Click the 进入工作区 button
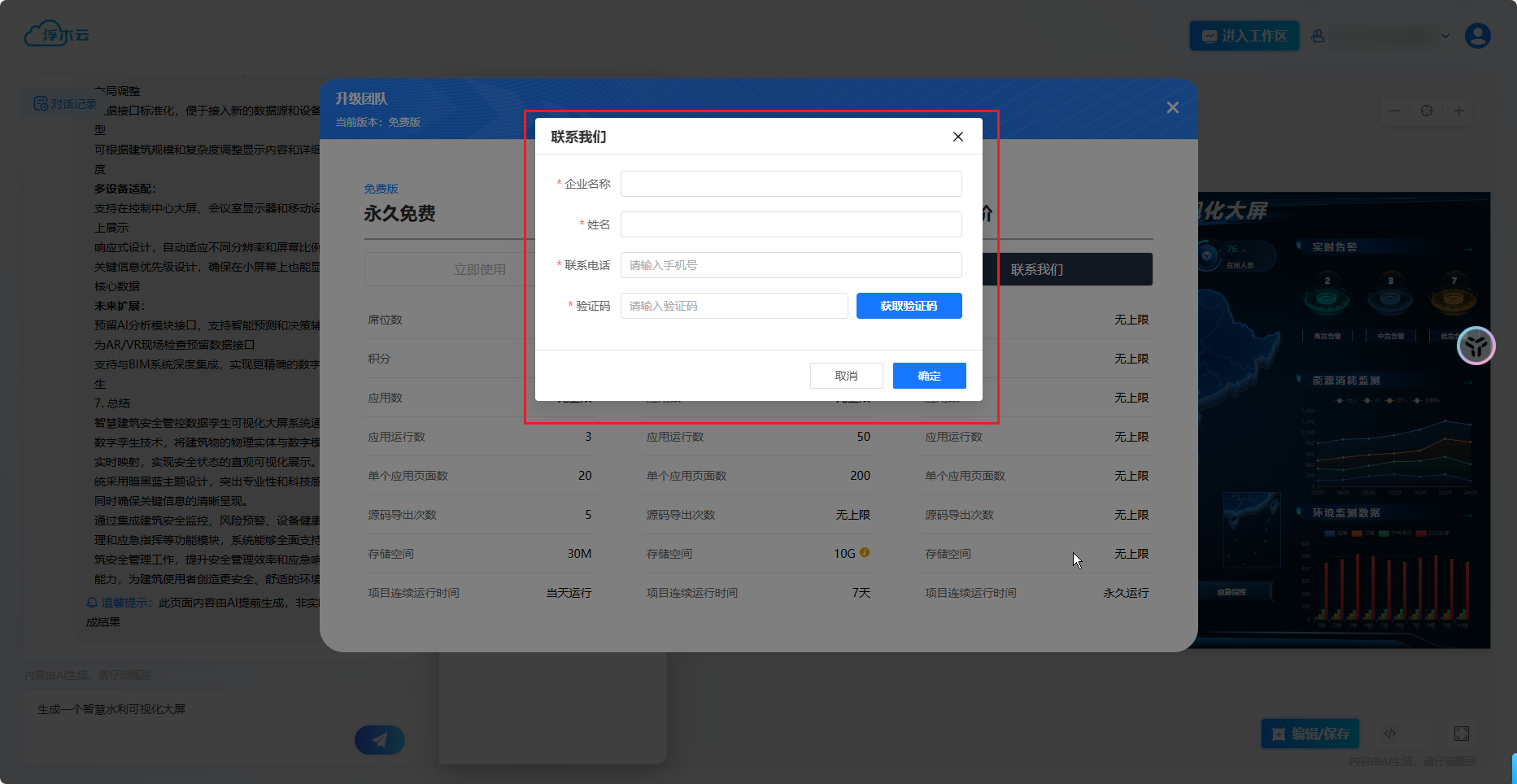This screenshot has width=1517, height=784. coord(1244,36)
